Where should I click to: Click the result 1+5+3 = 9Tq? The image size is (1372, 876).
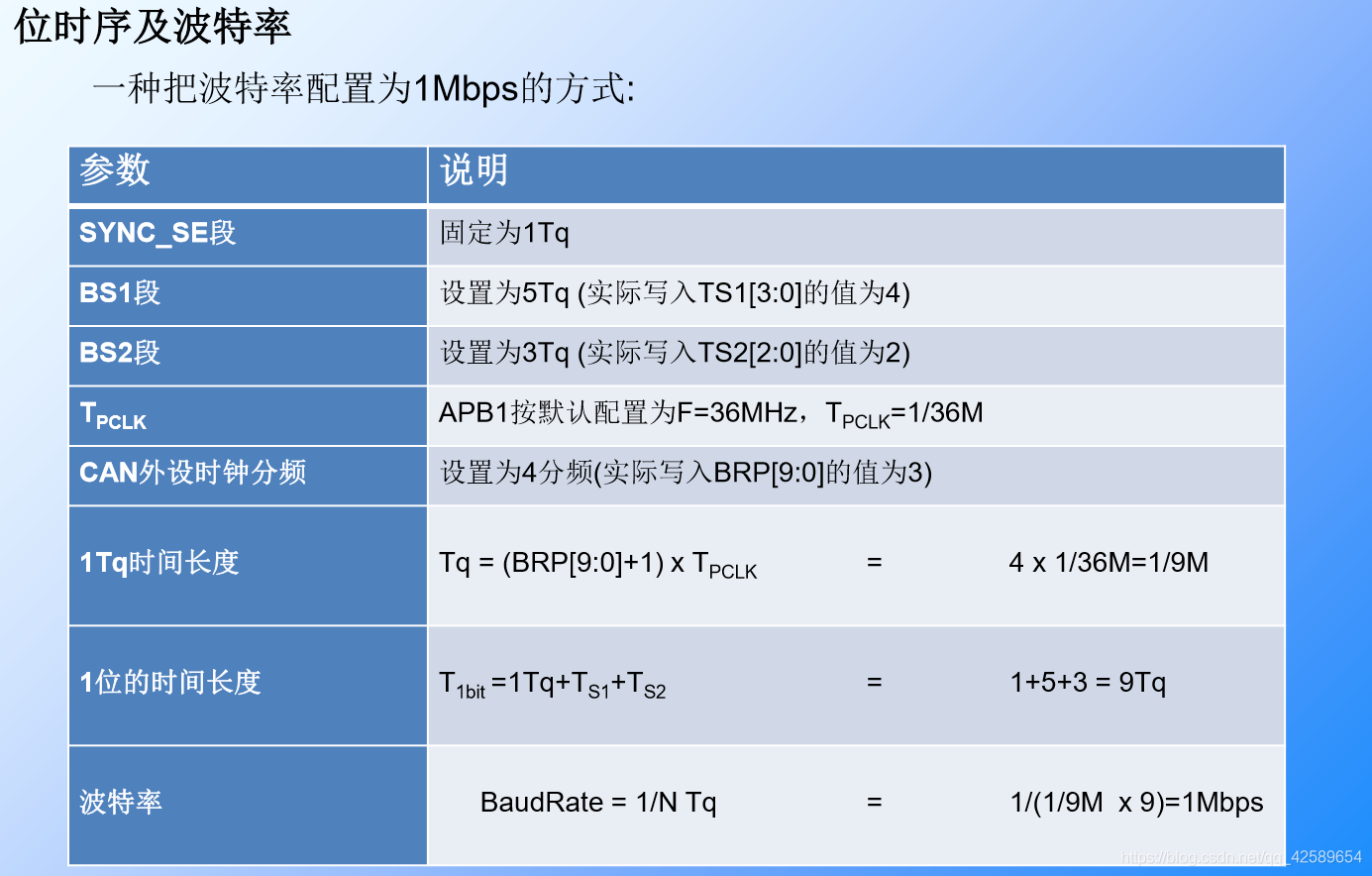1088,683
